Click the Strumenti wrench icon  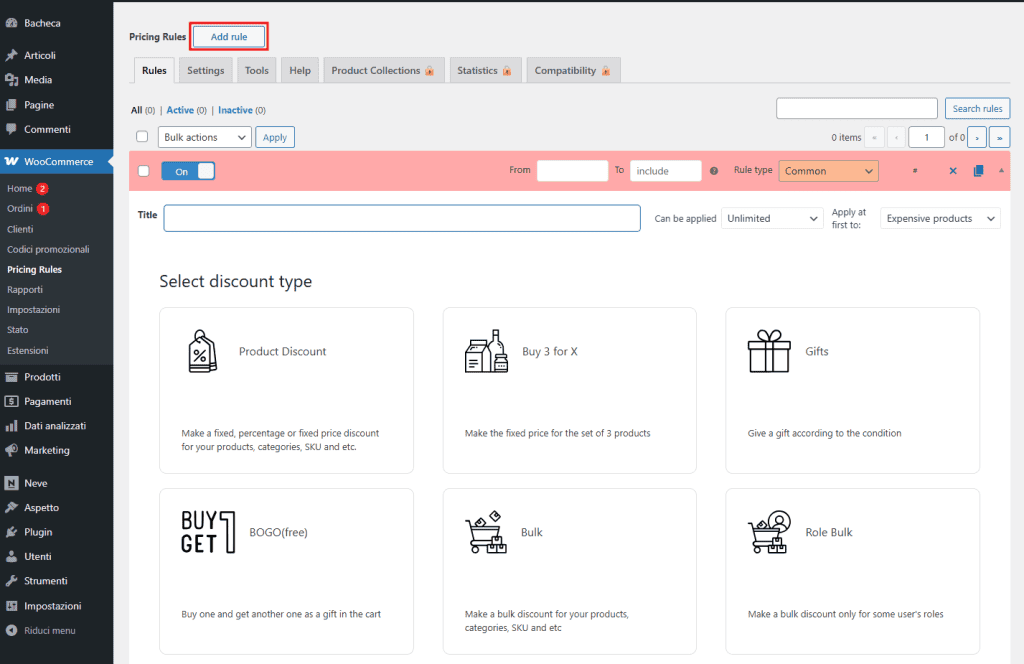11,581
